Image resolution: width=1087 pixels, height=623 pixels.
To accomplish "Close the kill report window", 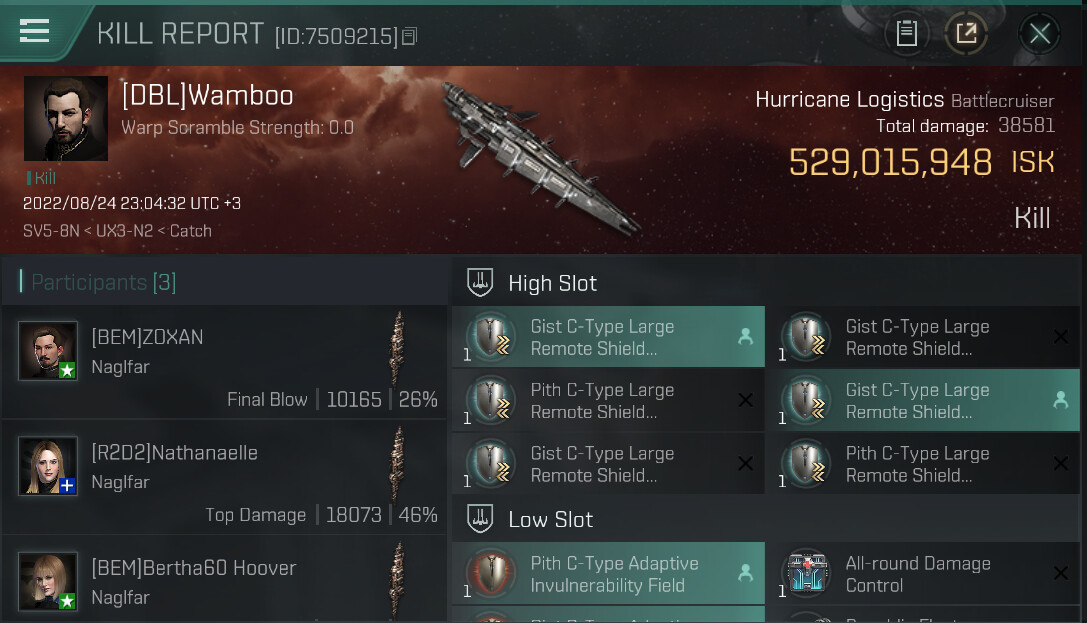I will tap(1039, 33).
